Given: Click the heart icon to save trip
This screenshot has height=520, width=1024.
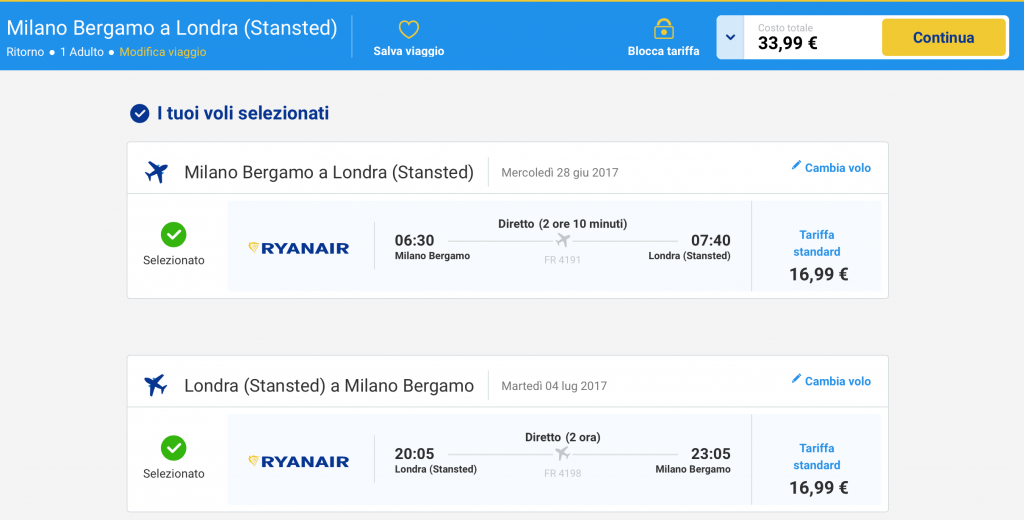Looking at the screenshot, I should (x=408, y=30).
